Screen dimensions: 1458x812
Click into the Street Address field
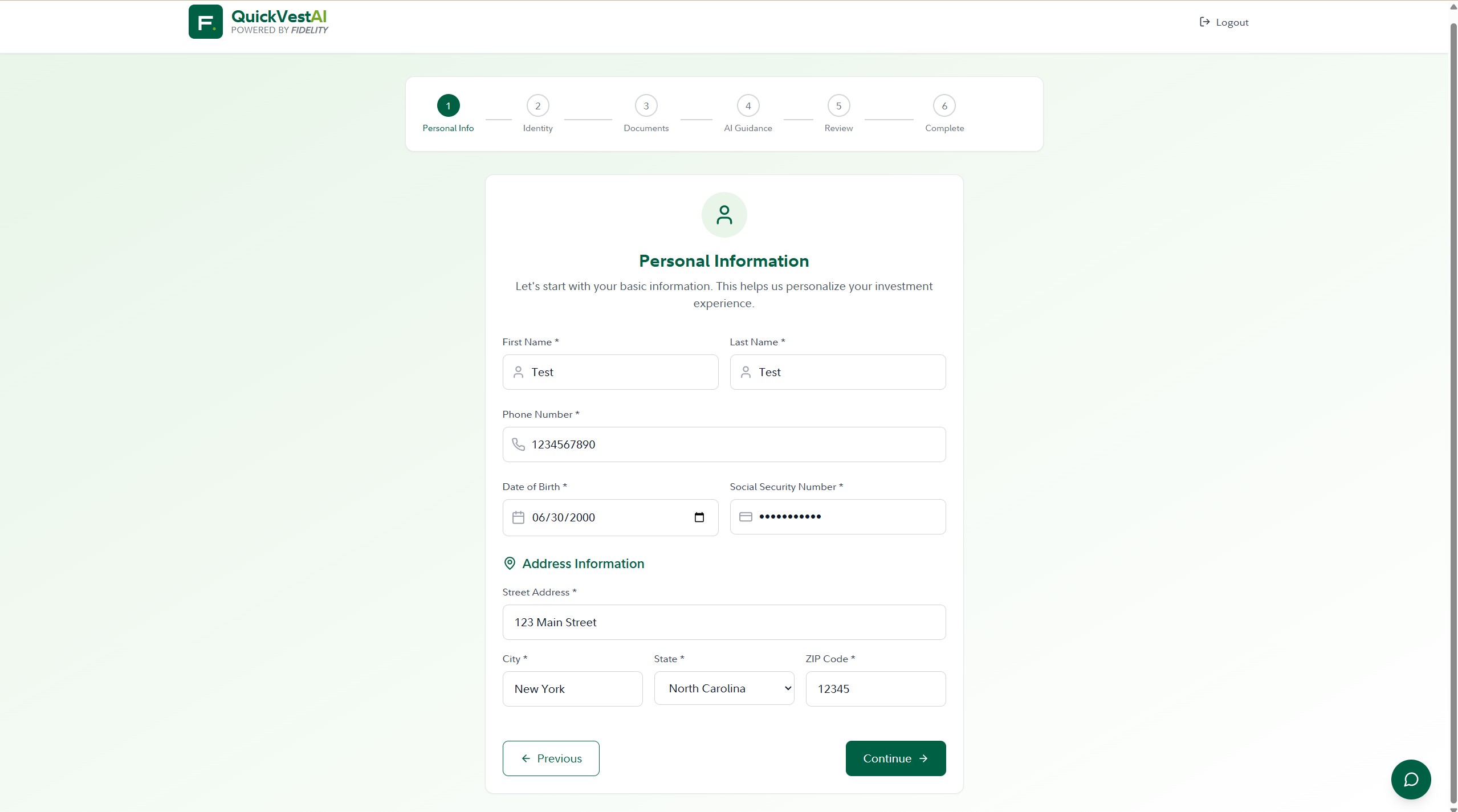pos(724,622)
